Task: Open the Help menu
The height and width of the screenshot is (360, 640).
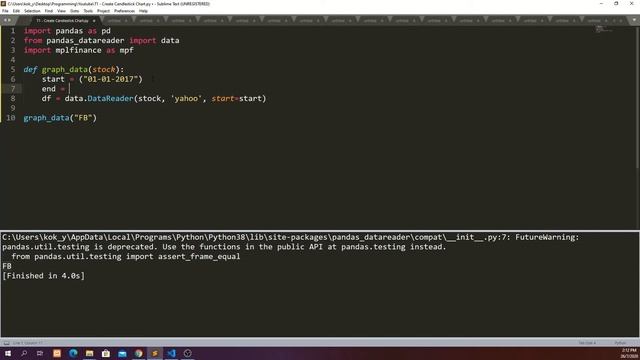Action: coord(143,11)
